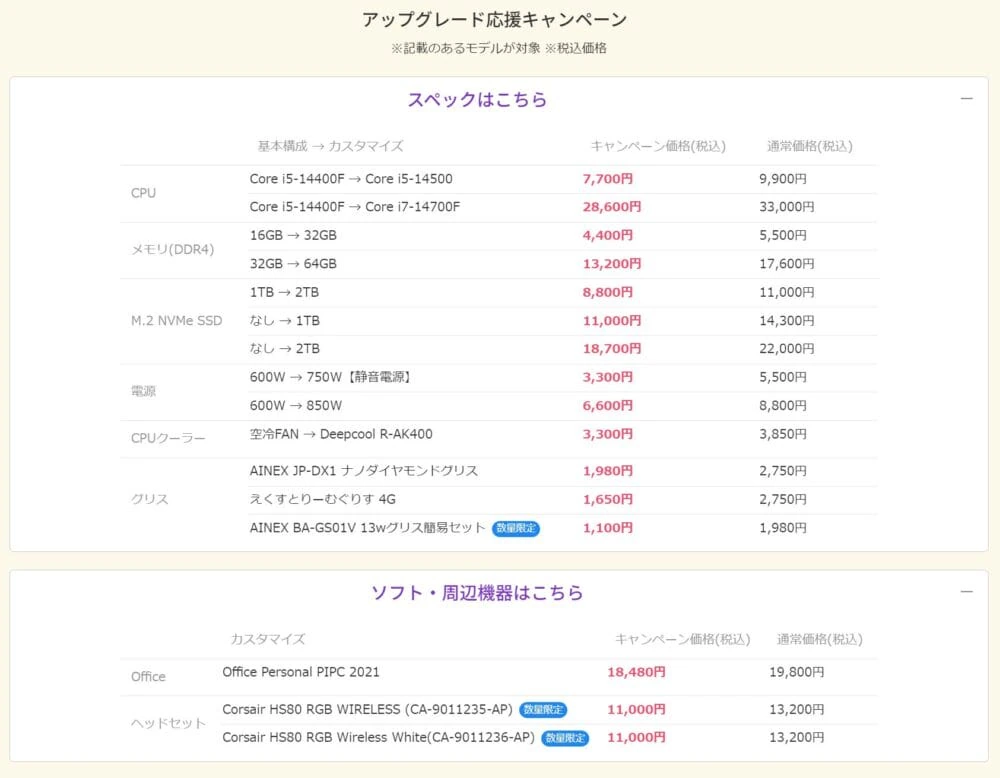Select 空冷FAN → Deepcool R-AK400 cooler
The image size is (1000, 778).
341,435
